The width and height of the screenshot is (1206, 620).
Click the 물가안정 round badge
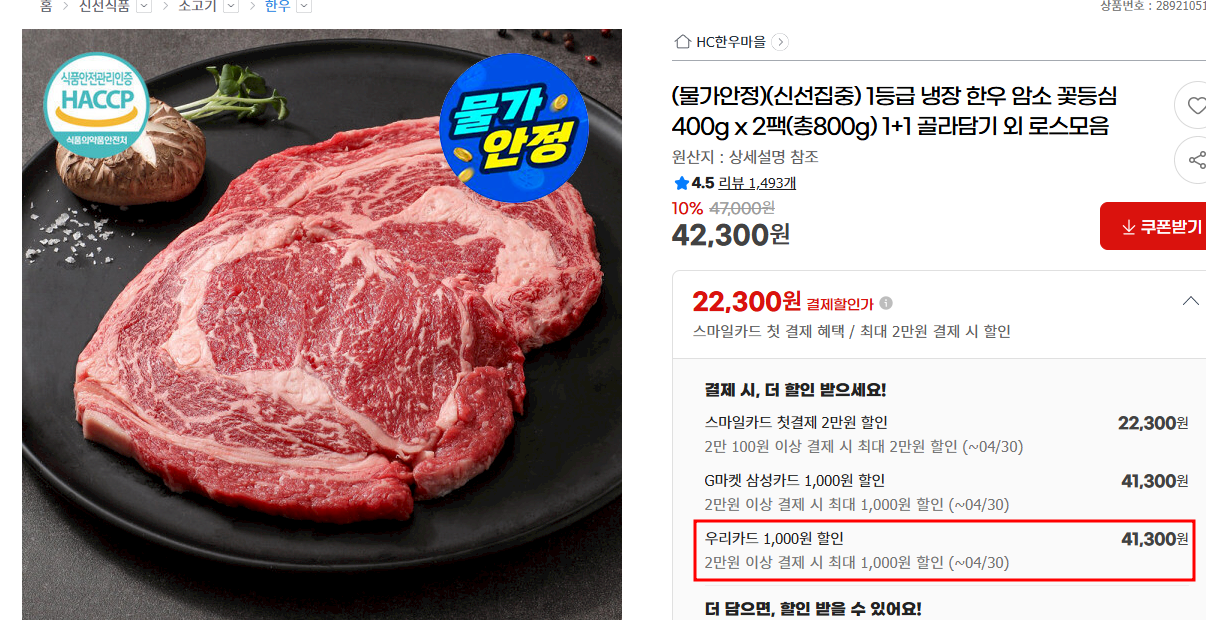tap(514, 128)
